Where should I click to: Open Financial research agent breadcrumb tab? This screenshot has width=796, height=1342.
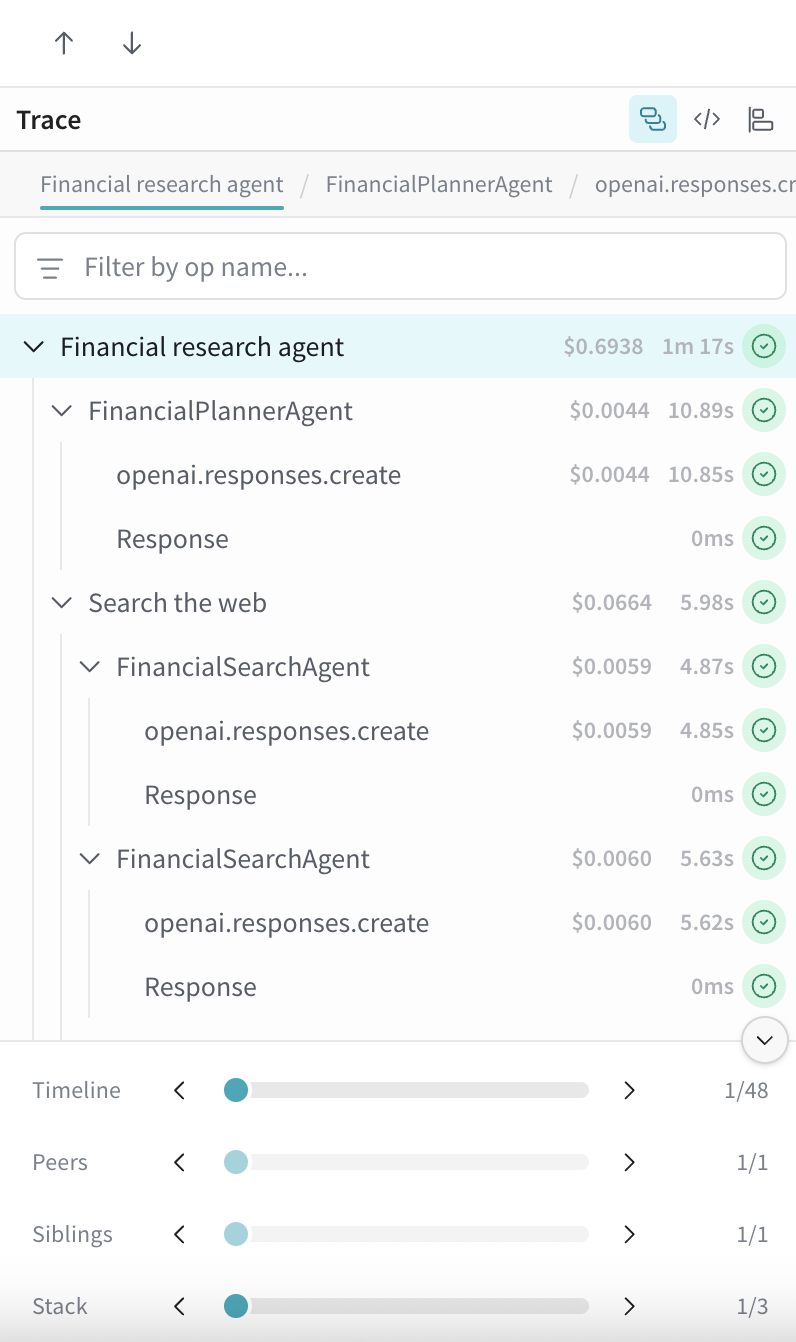click(x=162, y=185)
